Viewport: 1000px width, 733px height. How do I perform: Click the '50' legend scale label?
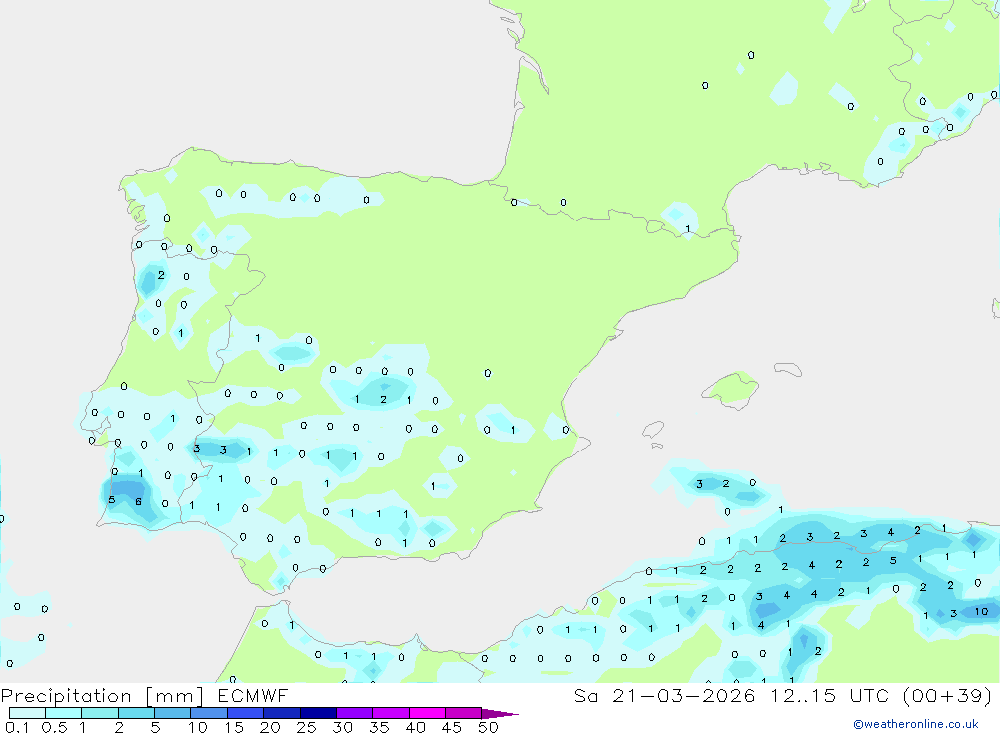(487, 727)
